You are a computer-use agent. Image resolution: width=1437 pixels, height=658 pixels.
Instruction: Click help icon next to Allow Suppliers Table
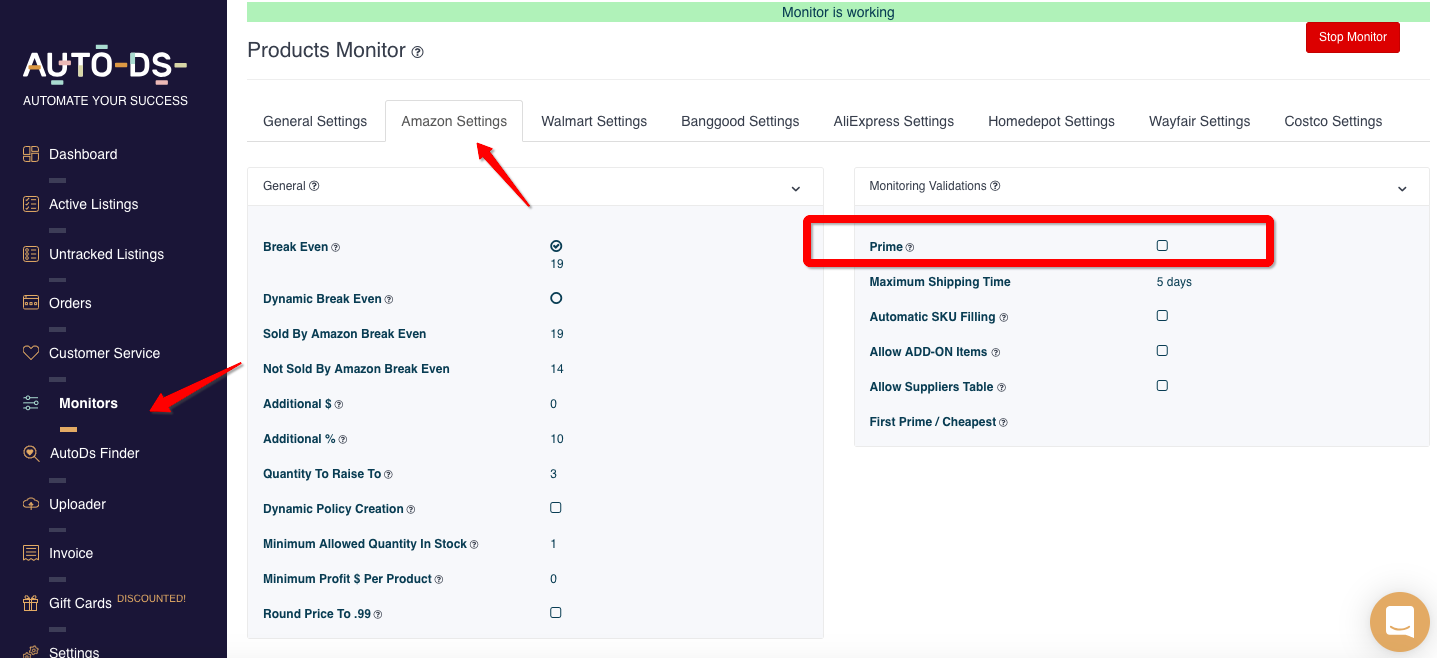pyautogui.click(x=1002, y=387)
